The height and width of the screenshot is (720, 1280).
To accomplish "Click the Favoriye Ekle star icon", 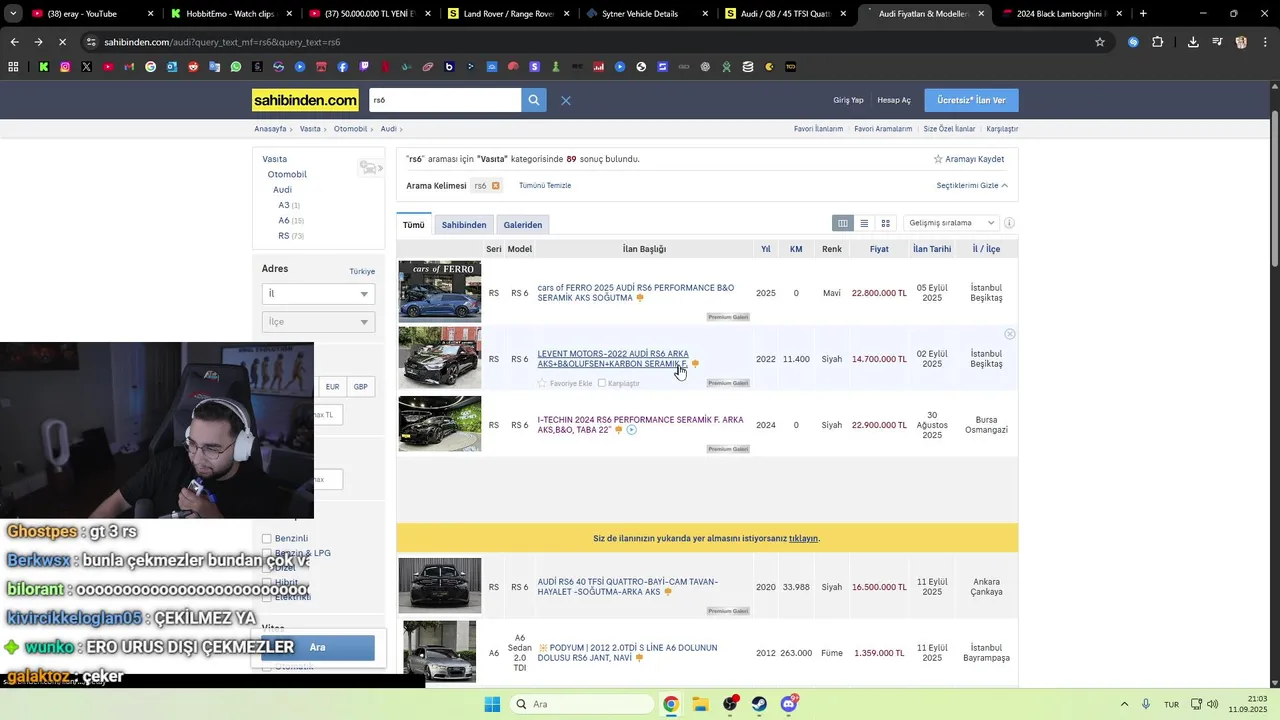I will coord(543,383).
